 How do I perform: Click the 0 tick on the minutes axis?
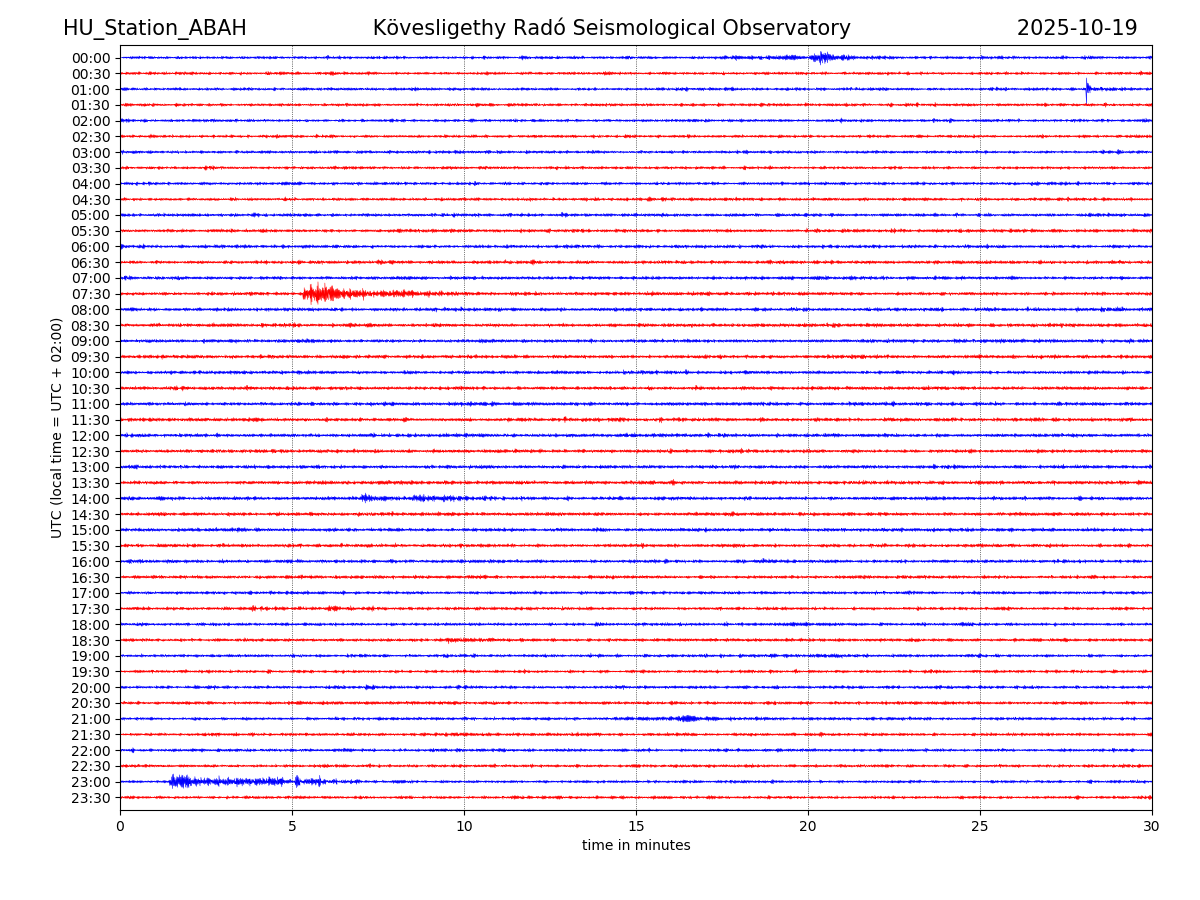pos(120,826)
